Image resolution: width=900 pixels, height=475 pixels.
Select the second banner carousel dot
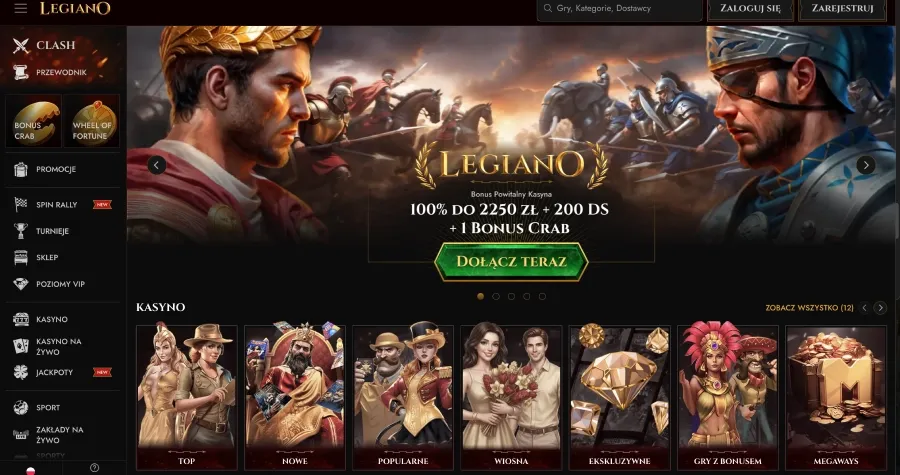click(496, 297)
